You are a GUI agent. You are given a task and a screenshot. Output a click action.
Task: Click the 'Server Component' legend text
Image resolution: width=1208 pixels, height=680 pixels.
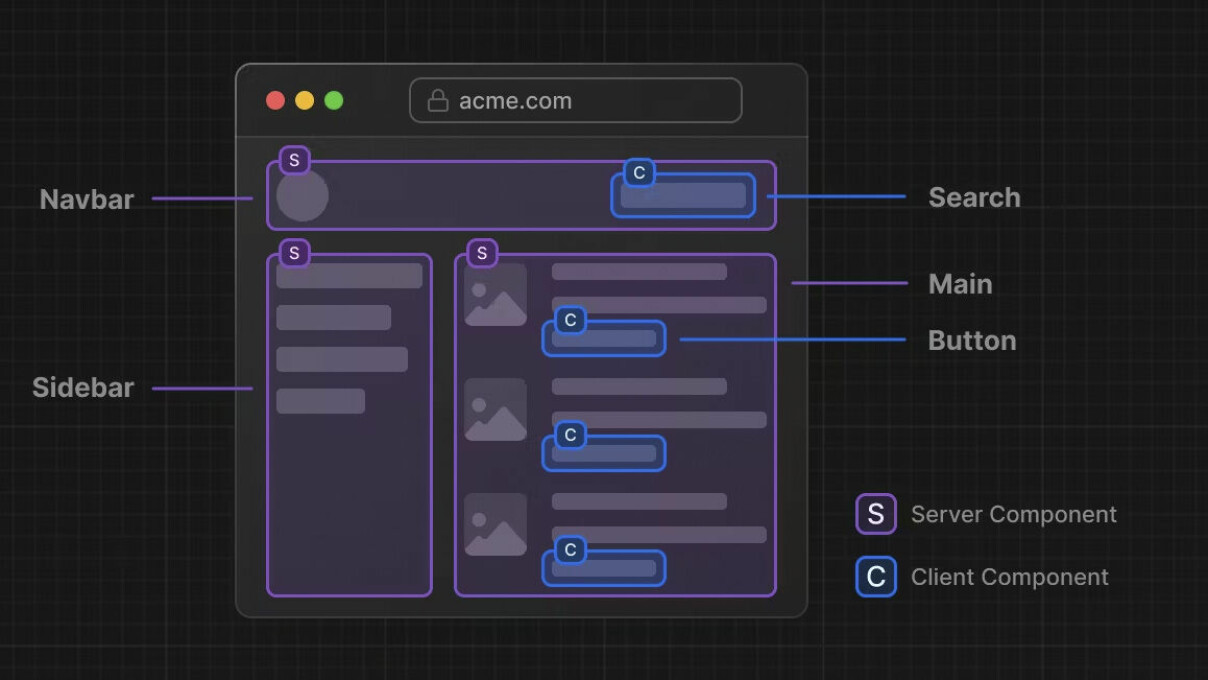(1014, 514)
